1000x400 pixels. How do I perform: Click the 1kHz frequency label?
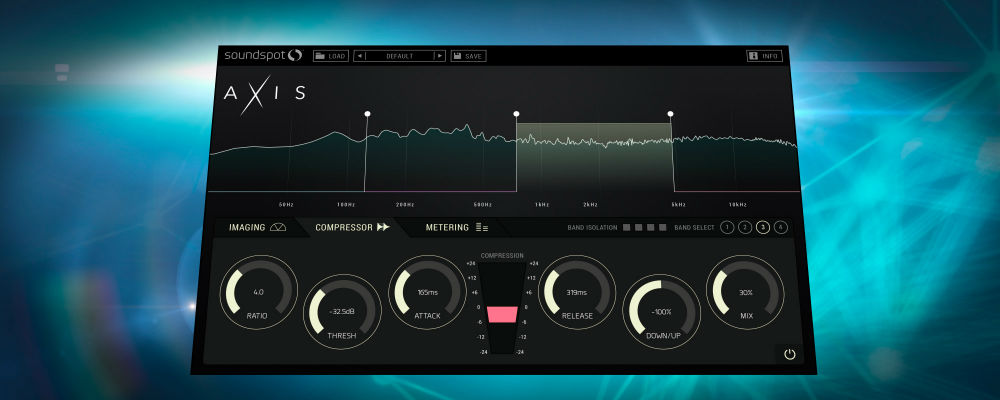pyautogui.click(x=542, y=205)
